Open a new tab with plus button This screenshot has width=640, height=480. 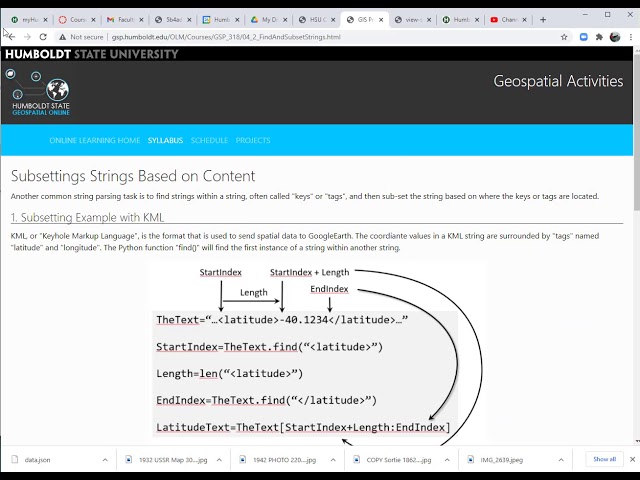tap(543, 20)
